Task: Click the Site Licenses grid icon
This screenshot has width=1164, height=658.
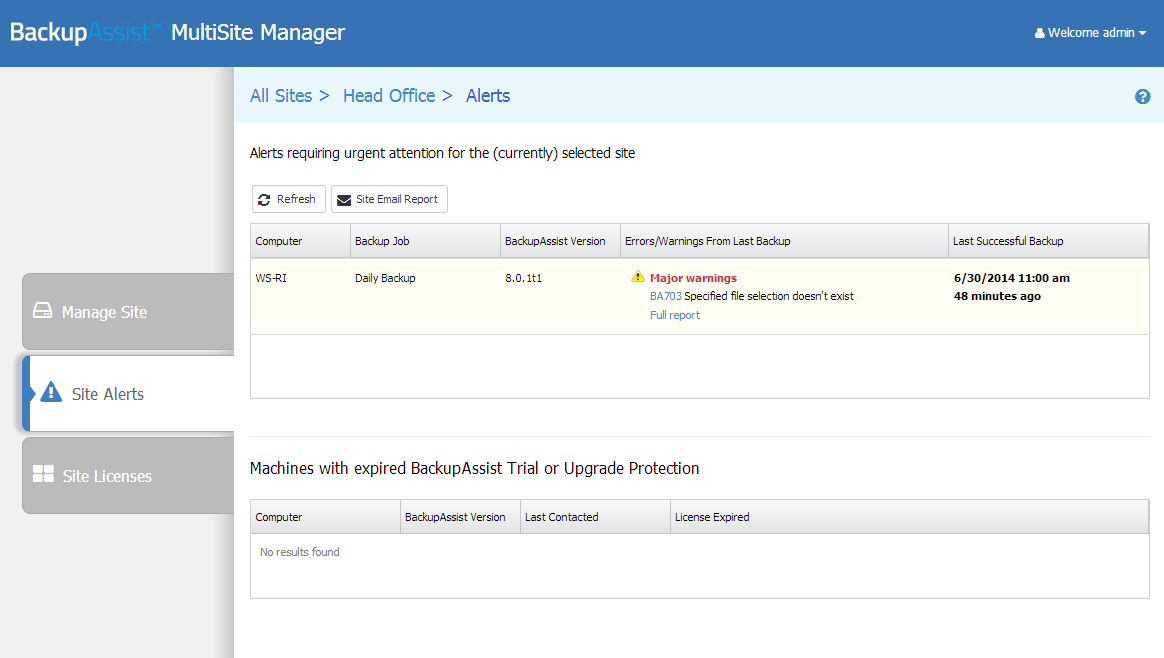Action: [43, 474]
